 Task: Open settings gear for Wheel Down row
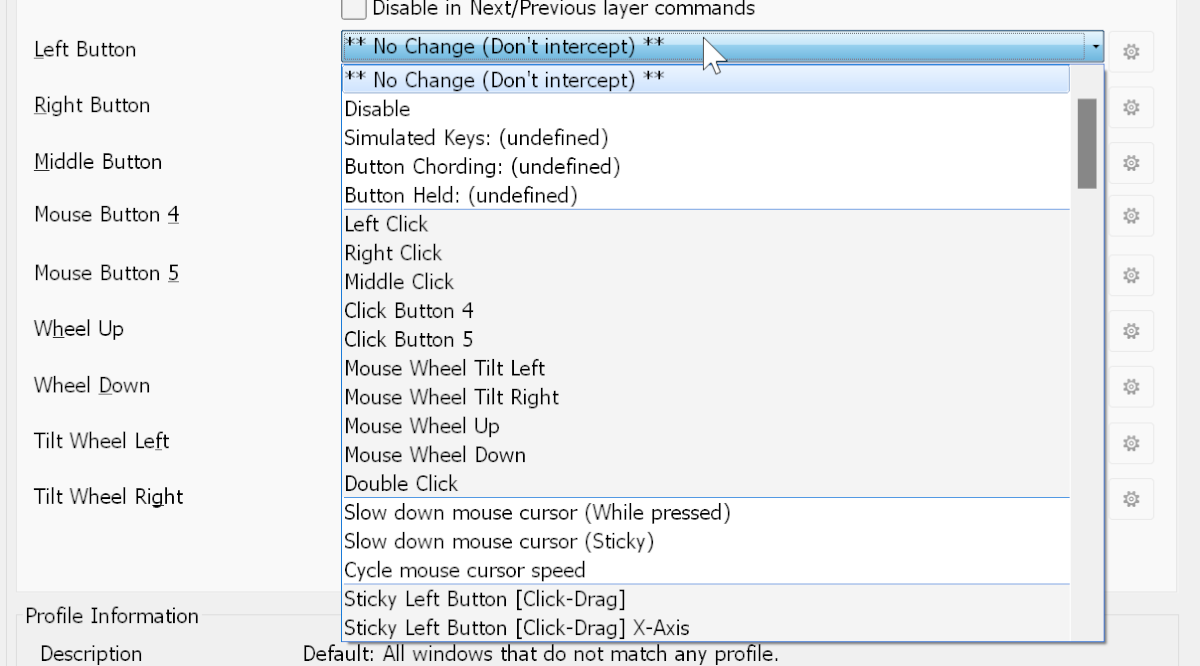(x=1131, y=386)
